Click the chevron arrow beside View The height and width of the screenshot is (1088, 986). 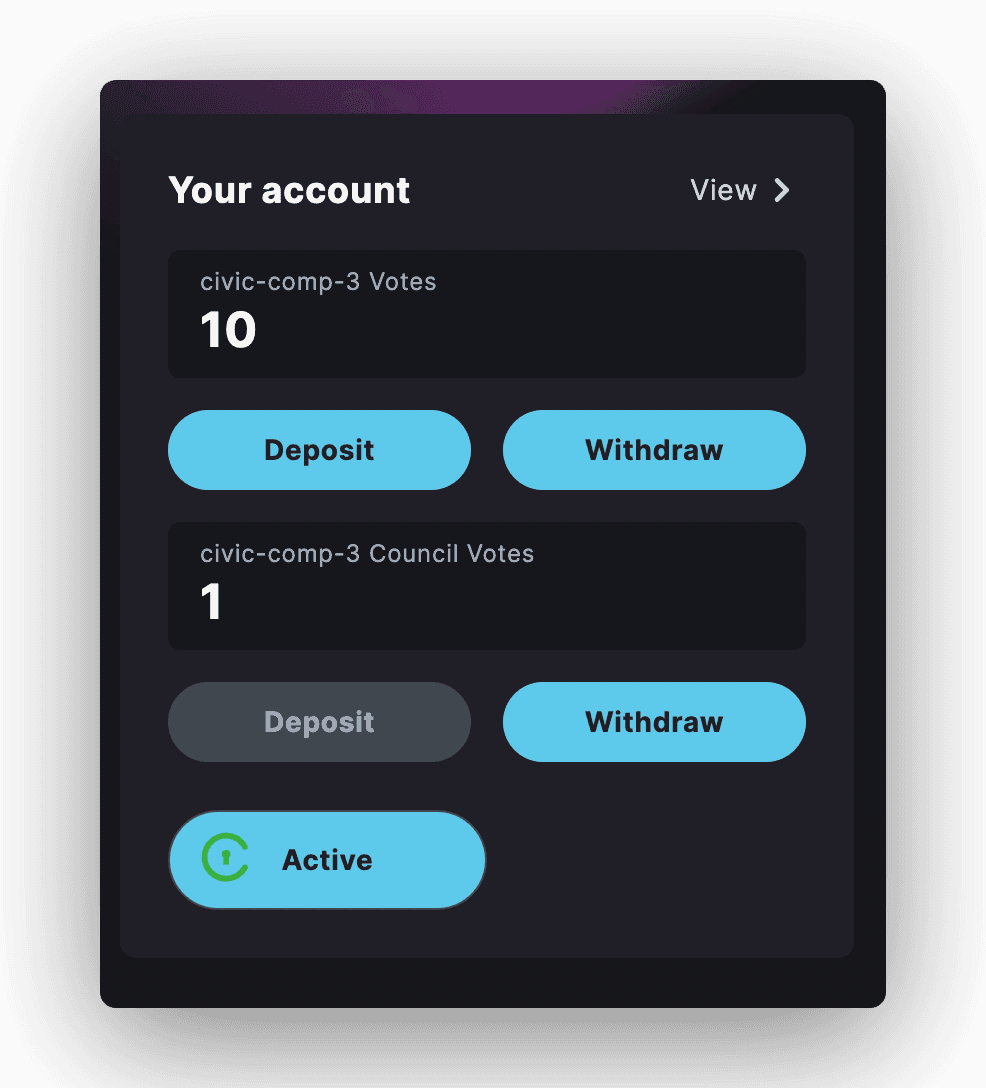[782, 190]
